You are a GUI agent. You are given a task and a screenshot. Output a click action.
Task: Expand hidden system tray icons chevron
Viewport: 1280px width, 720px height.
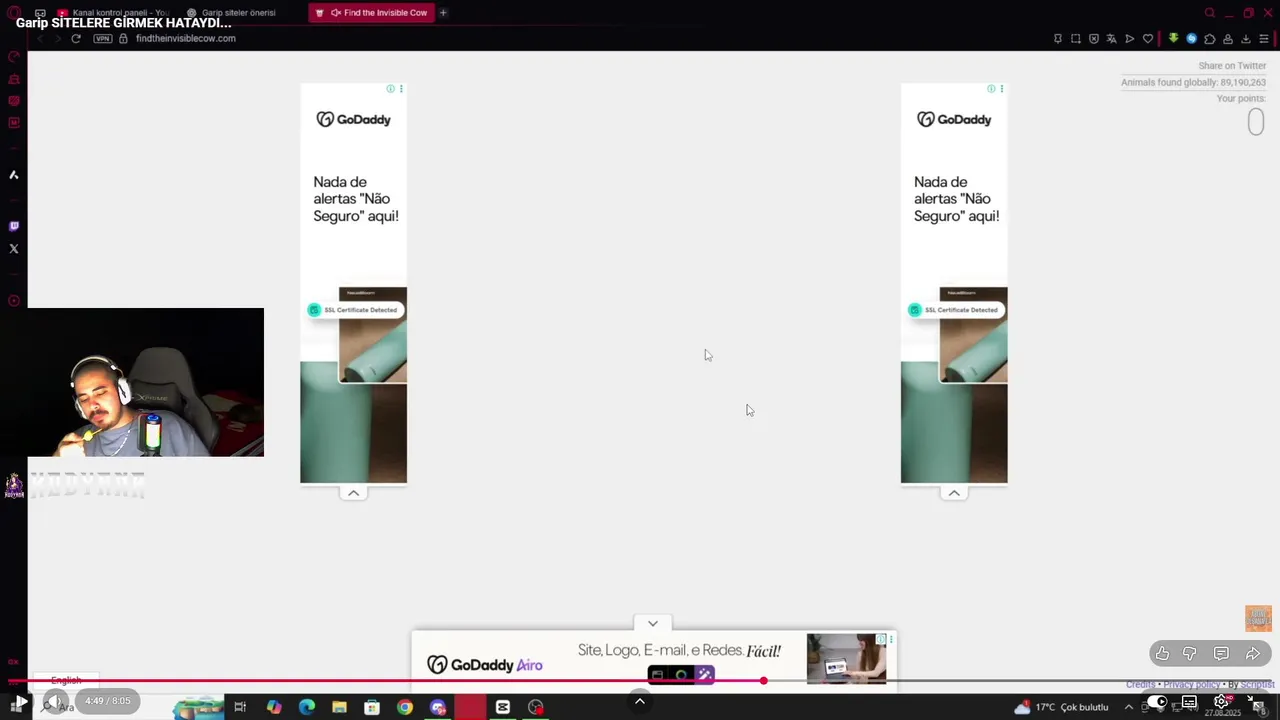click(1129, 707)
